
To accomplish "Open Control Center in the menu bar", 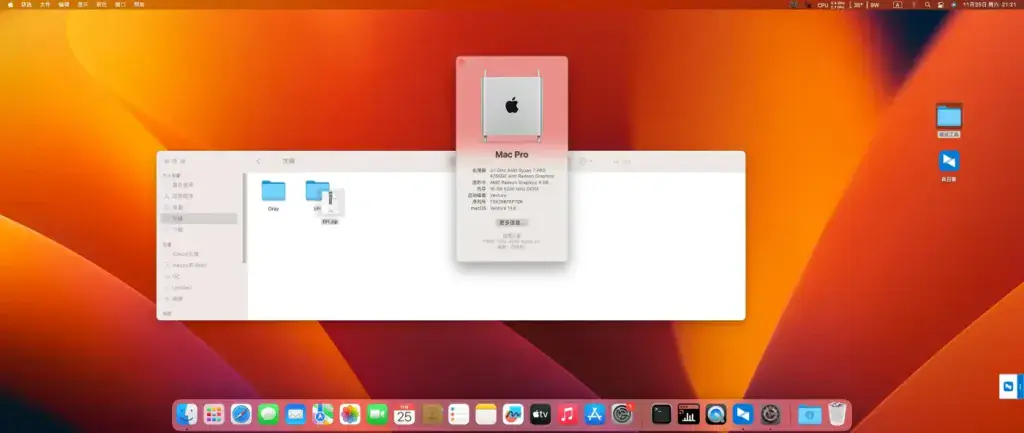I will point(940,5).
